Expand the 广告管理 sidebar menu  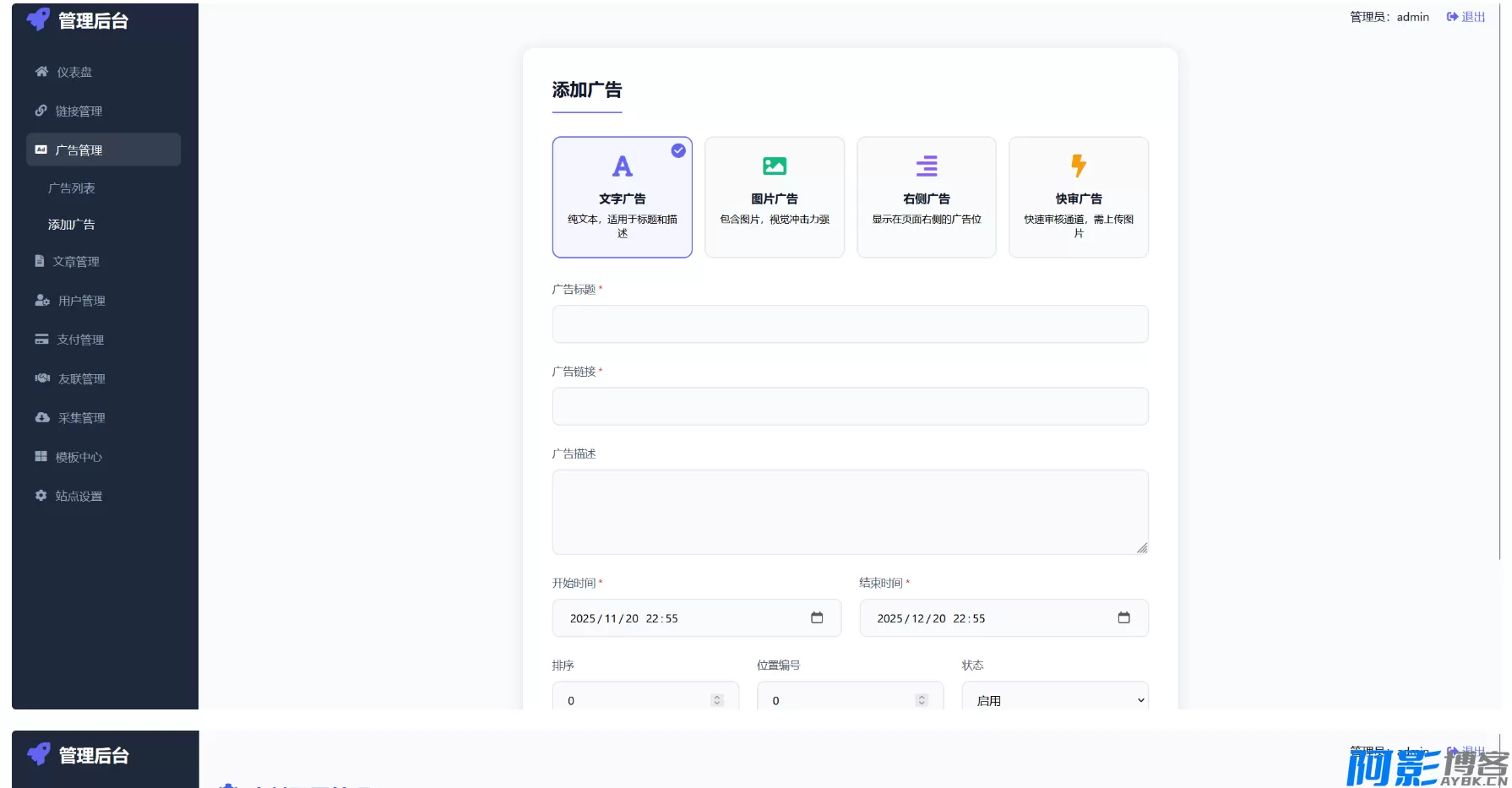click(103, 149)
